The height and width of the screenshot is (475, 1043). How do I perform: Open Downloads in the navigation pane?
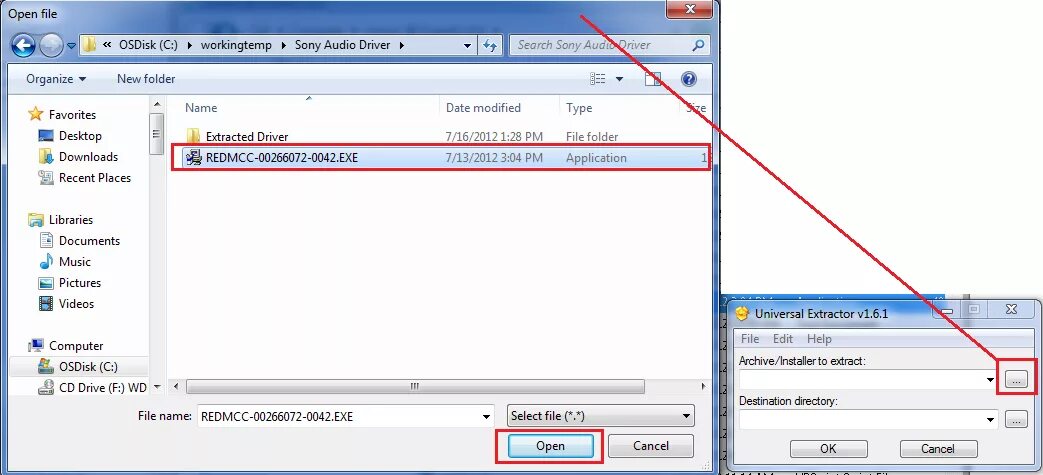[88, 157]
